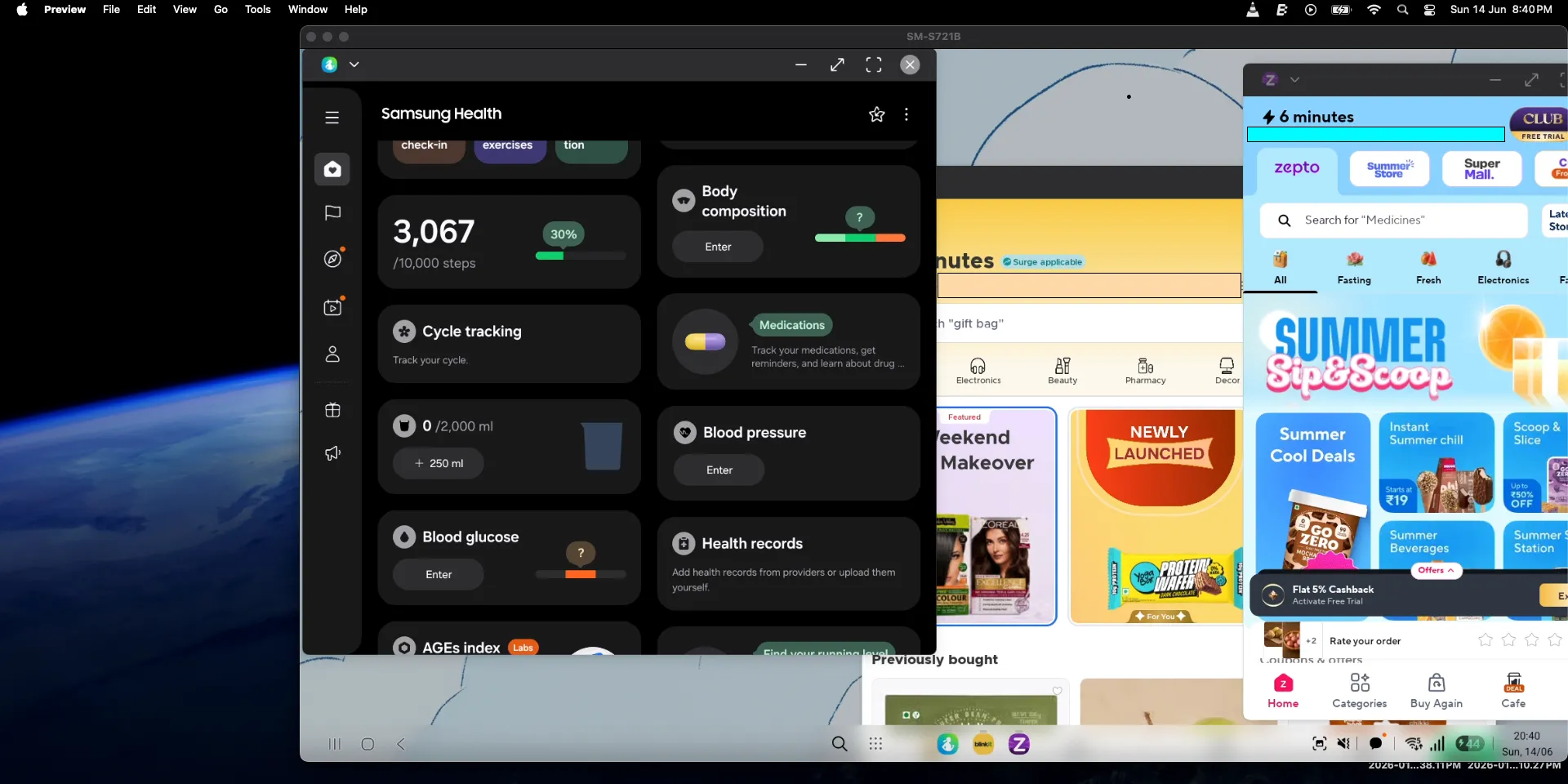Viewport: 1568px width, 784px height.
Task: Open the Newly Launched banner
Action: click(1156, 516)
